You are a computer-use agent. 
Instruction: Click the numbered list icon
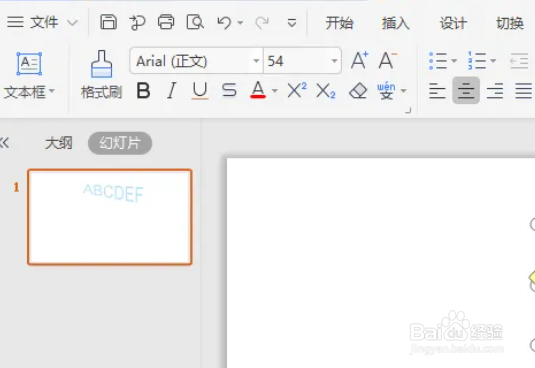(x=477, y=61)
